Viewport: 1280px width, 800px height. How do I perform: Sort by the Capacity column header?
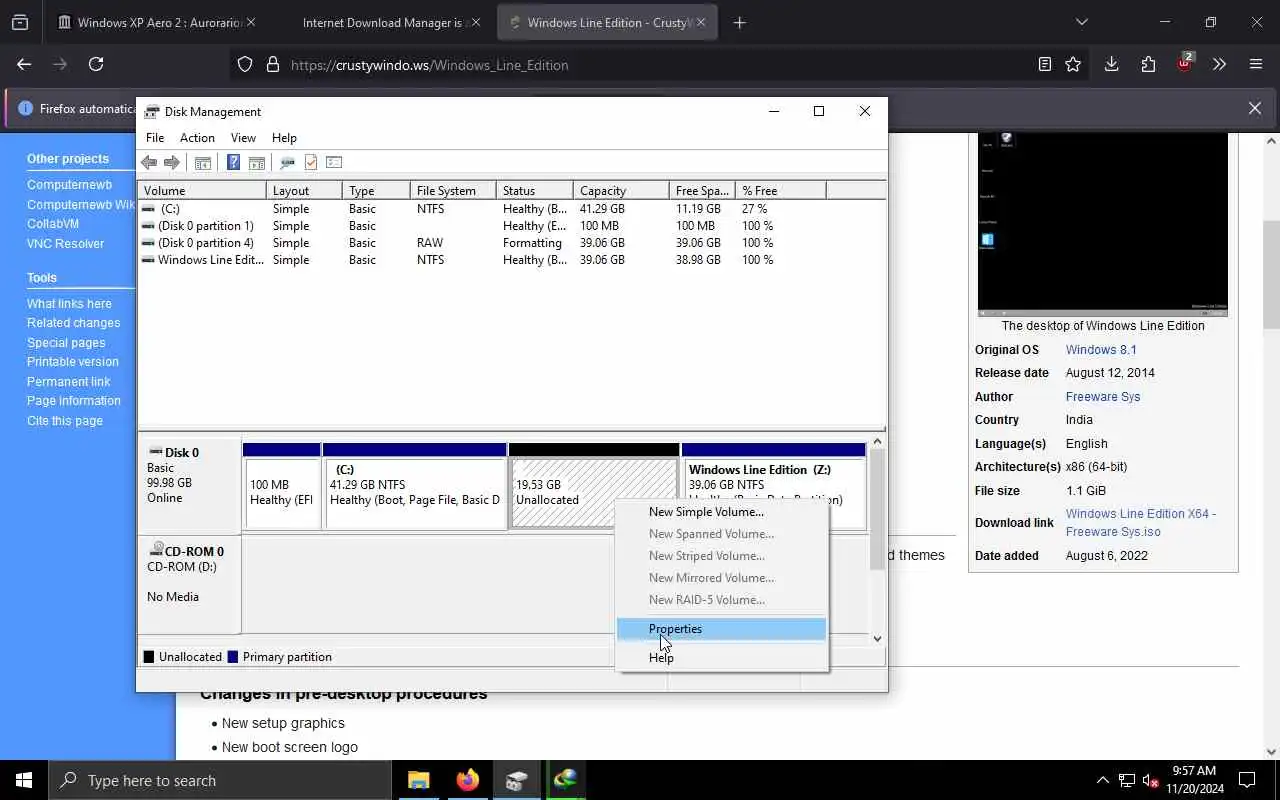pyautogui.click(x=621, y=190)
